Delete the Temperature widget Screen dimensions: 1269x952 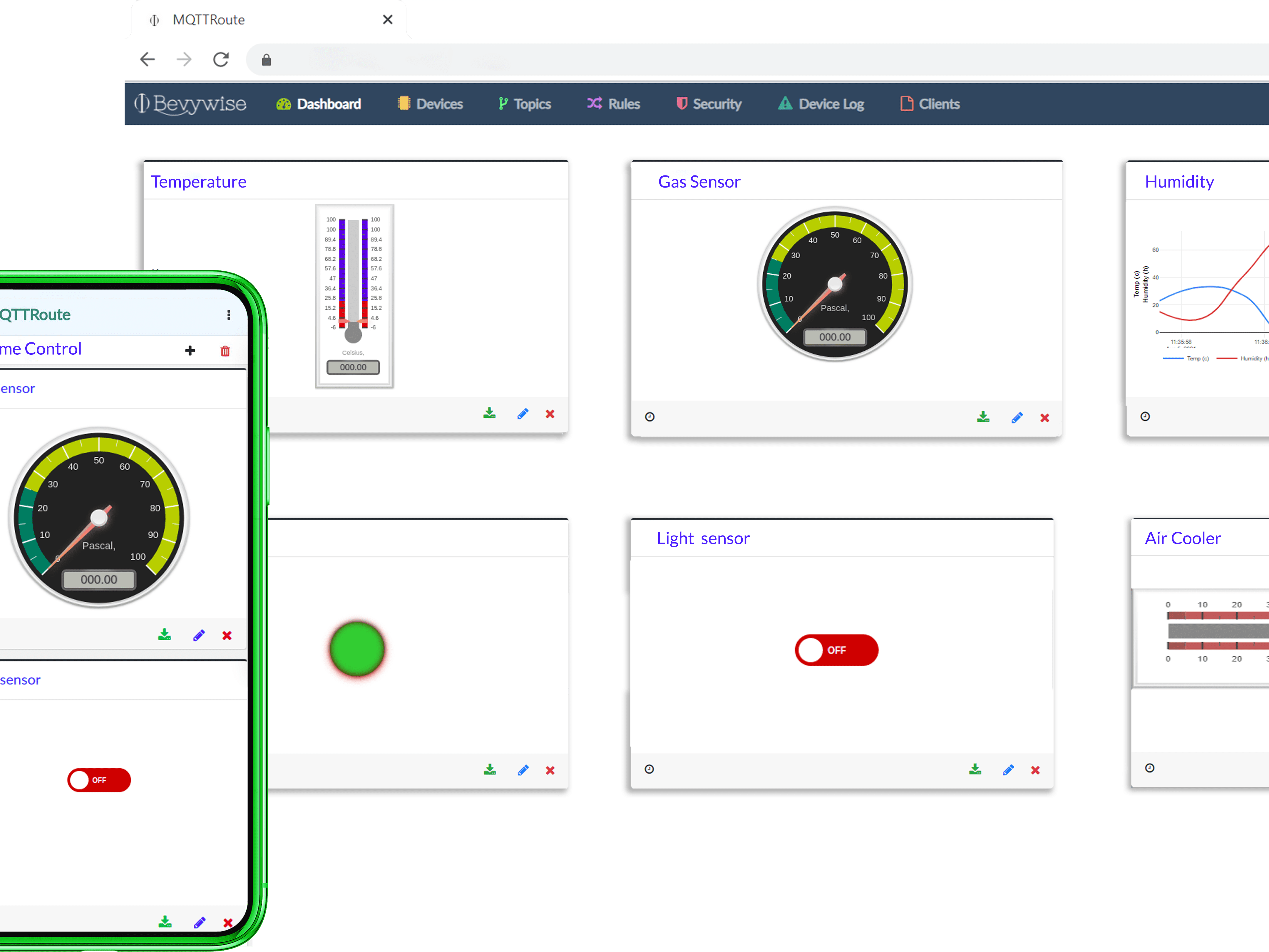(x=550, y=414)
